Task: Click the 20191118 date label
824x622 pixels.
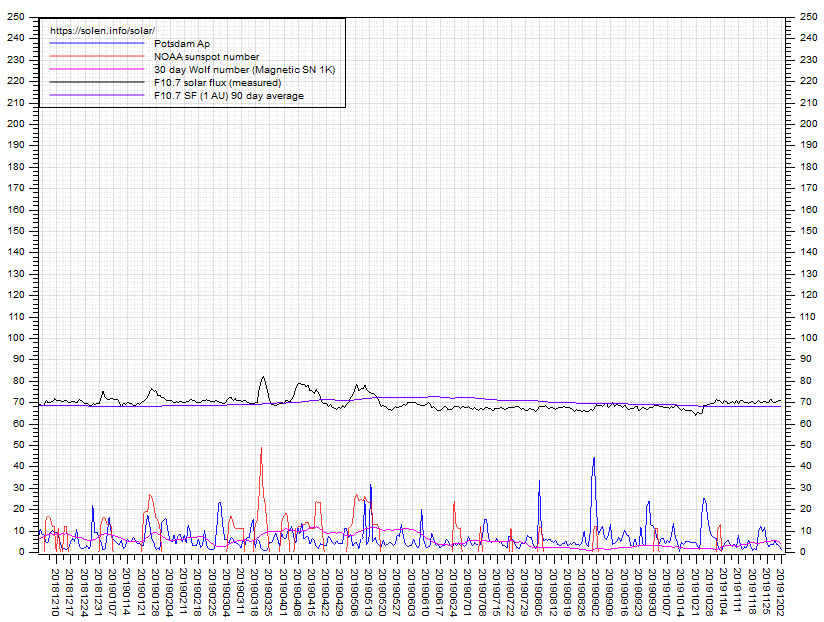Action: (x=753, y=592)
